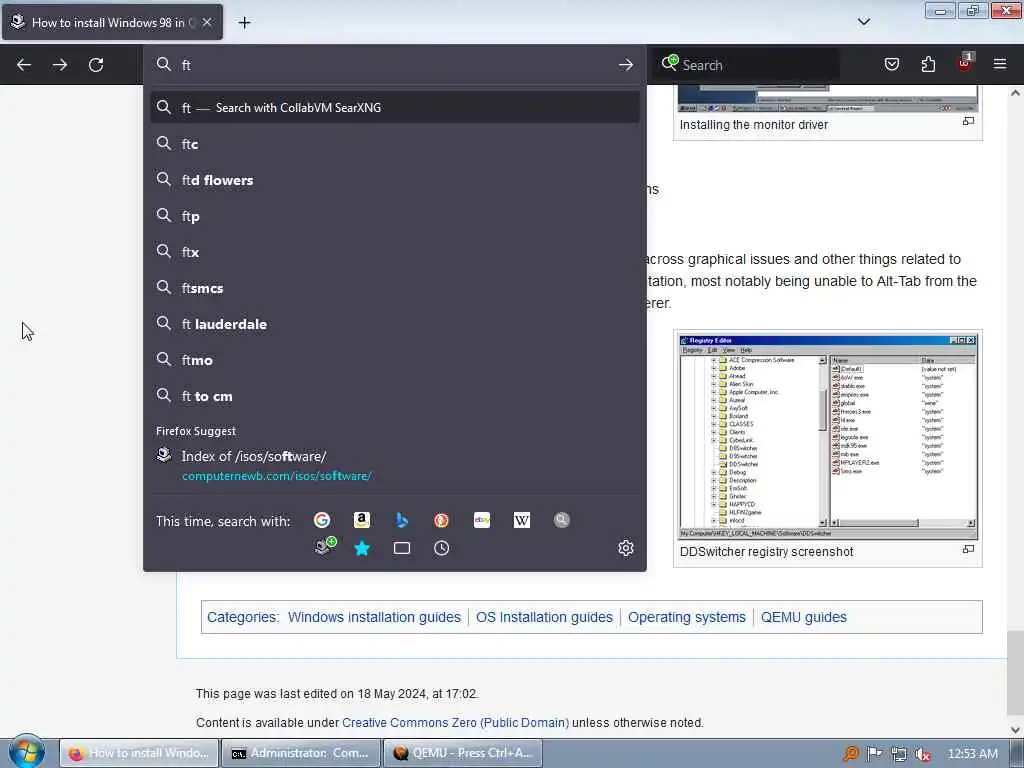This screenshot has width=1024, height=768.
Task: Click the Go arrow in the address bar
Action: coord(626,65)
